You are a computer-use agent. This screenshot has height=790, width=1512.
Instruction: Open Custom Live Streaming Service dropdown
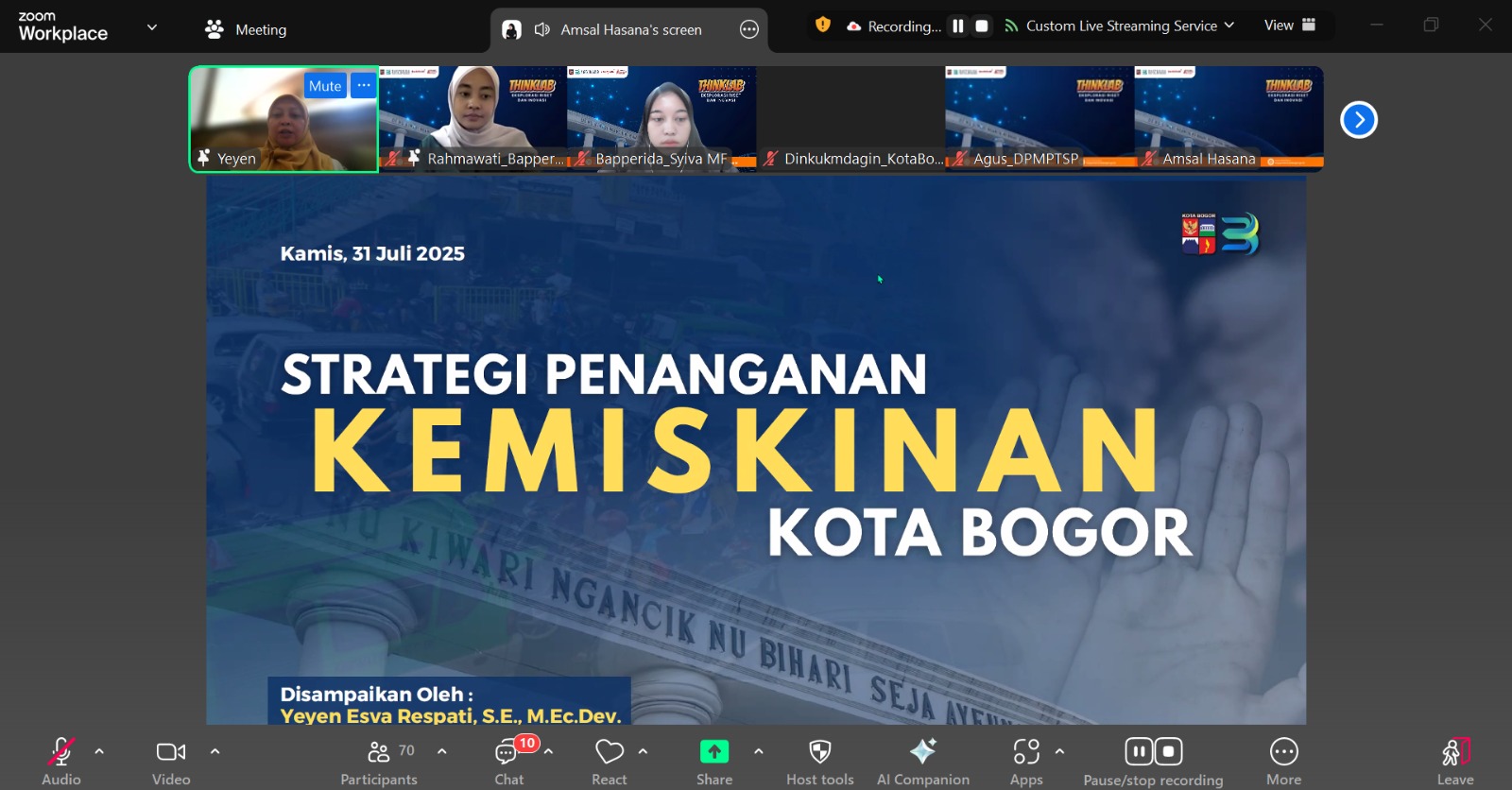click(x=1121, y=26)
